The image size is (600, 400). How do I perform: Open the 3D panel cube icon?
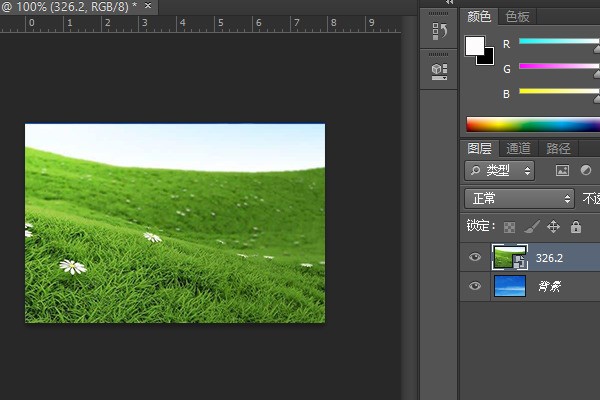tap(439, 72)
